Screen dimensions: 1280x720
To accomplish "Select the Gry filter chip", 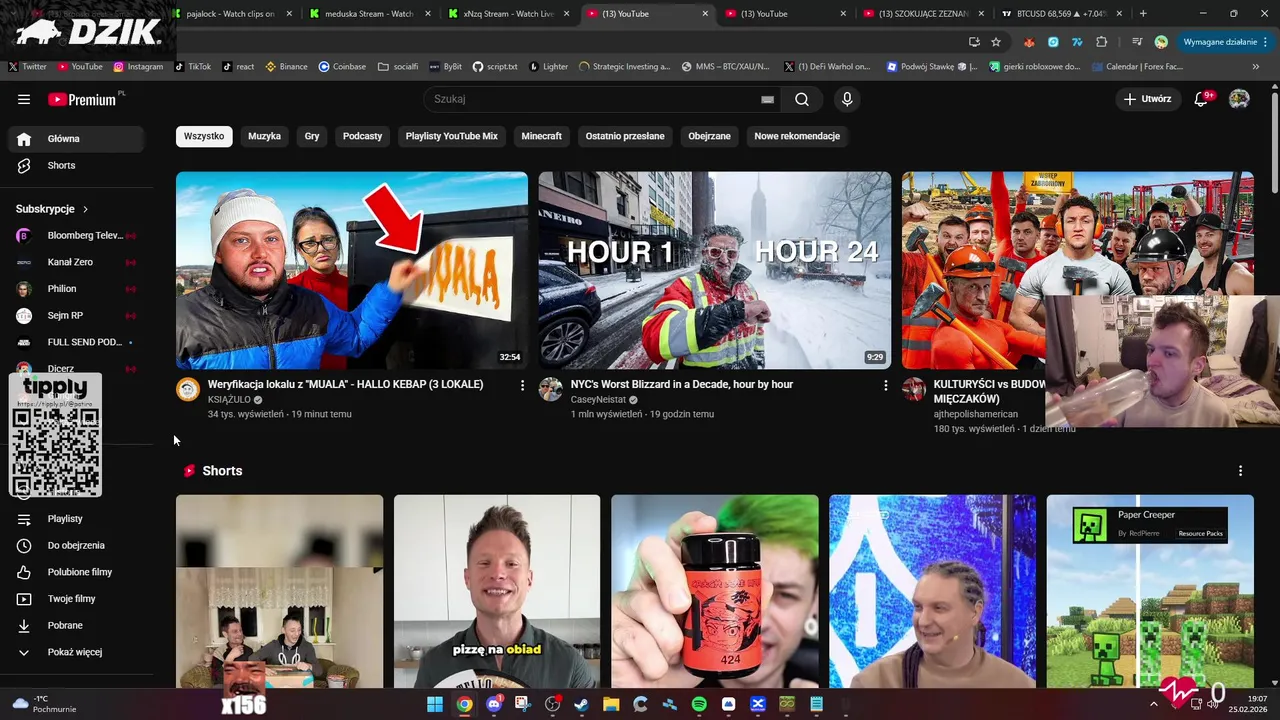I will pos(312,136).
